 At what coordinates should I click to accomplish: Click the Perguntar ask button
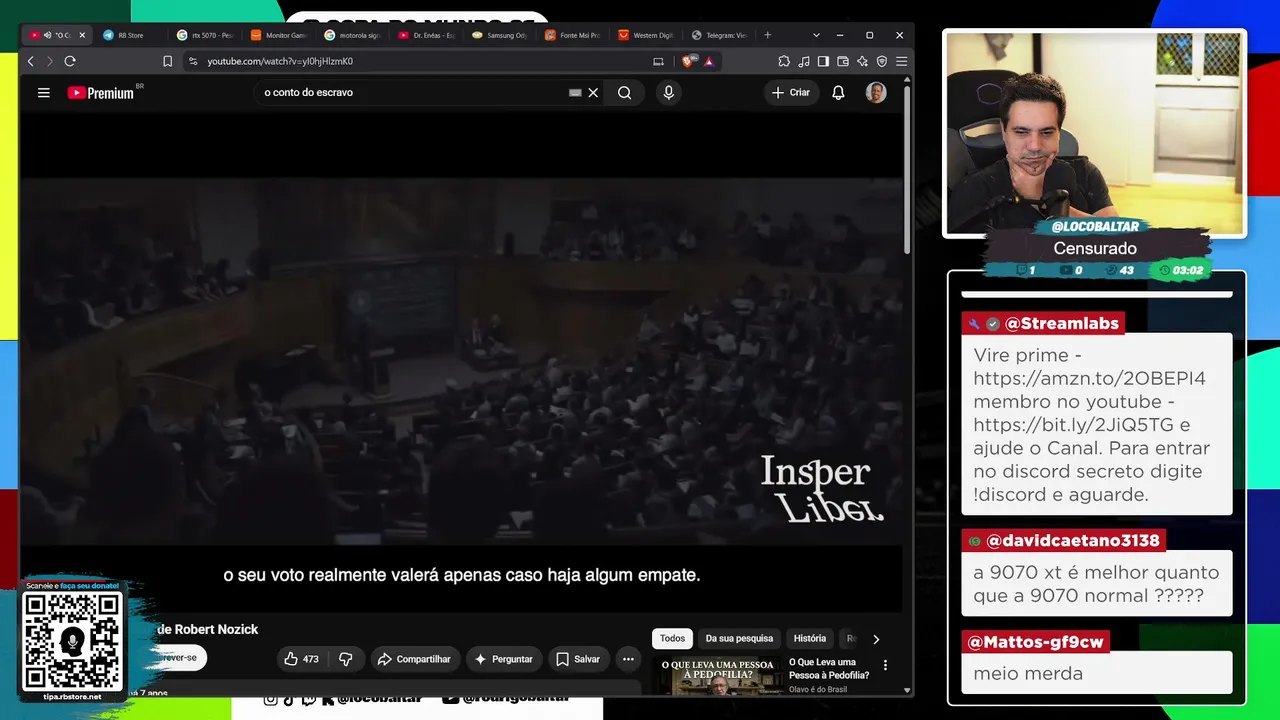pos(503,659)
